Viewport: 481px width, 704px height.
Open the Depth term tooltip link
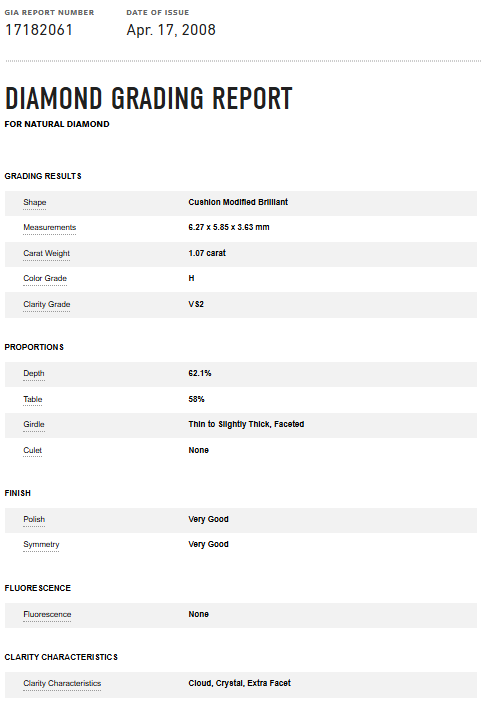click(x=34, y=374)
